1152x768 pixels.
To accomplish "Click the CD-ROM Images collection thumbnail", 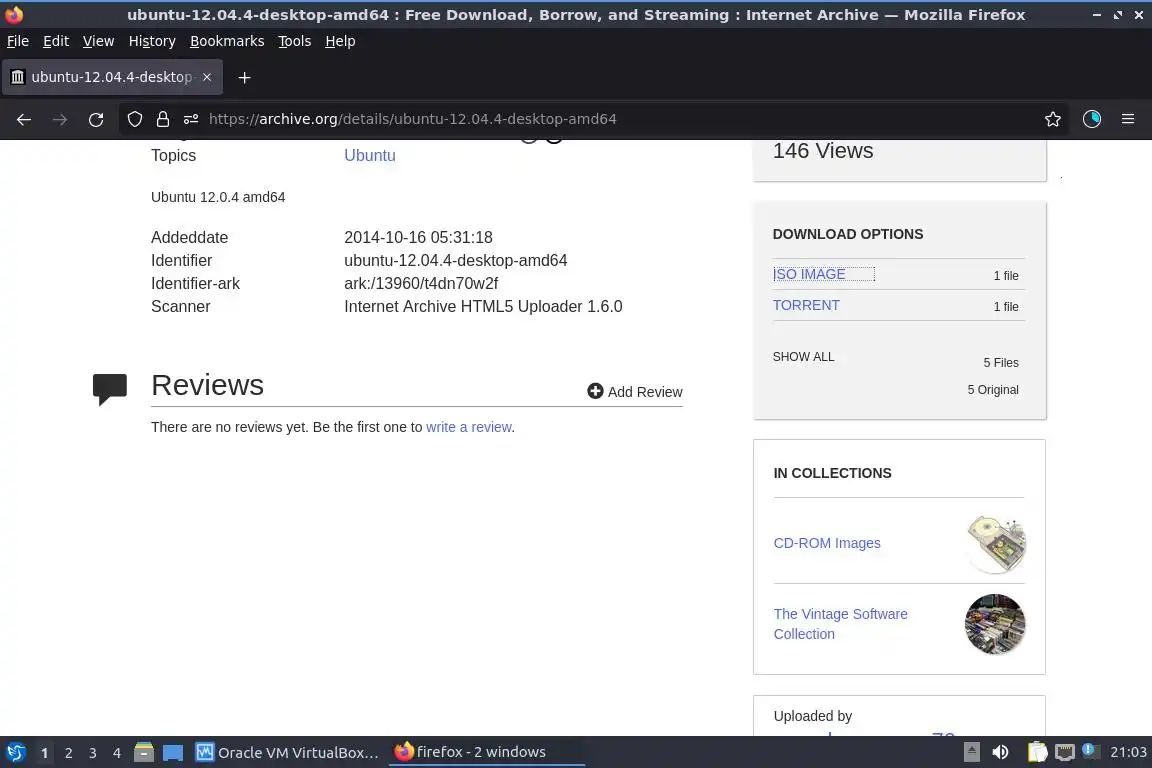I will [996, 544].
